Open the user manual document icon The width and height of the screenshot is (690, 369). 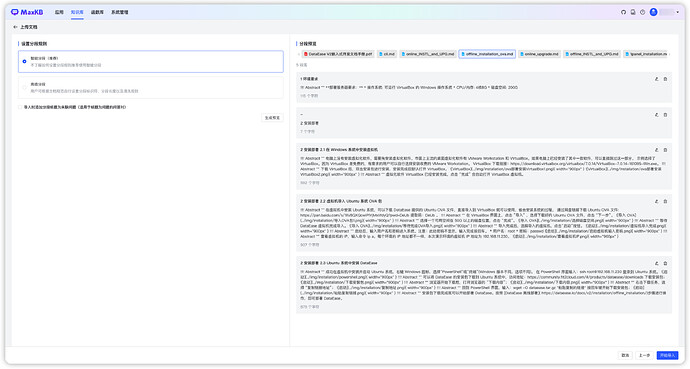click(633, 12)
